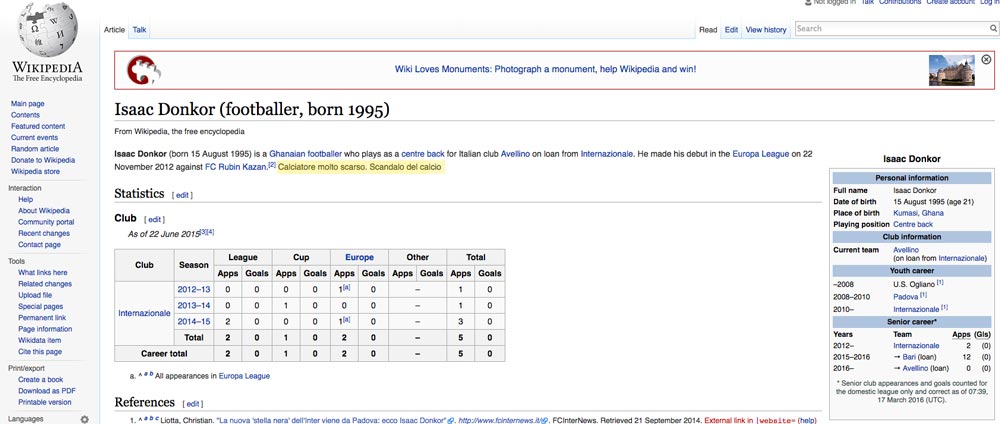The image size is (1000, 424).
Task: Click the Permanent link tool
Action: tap(41, 318)
